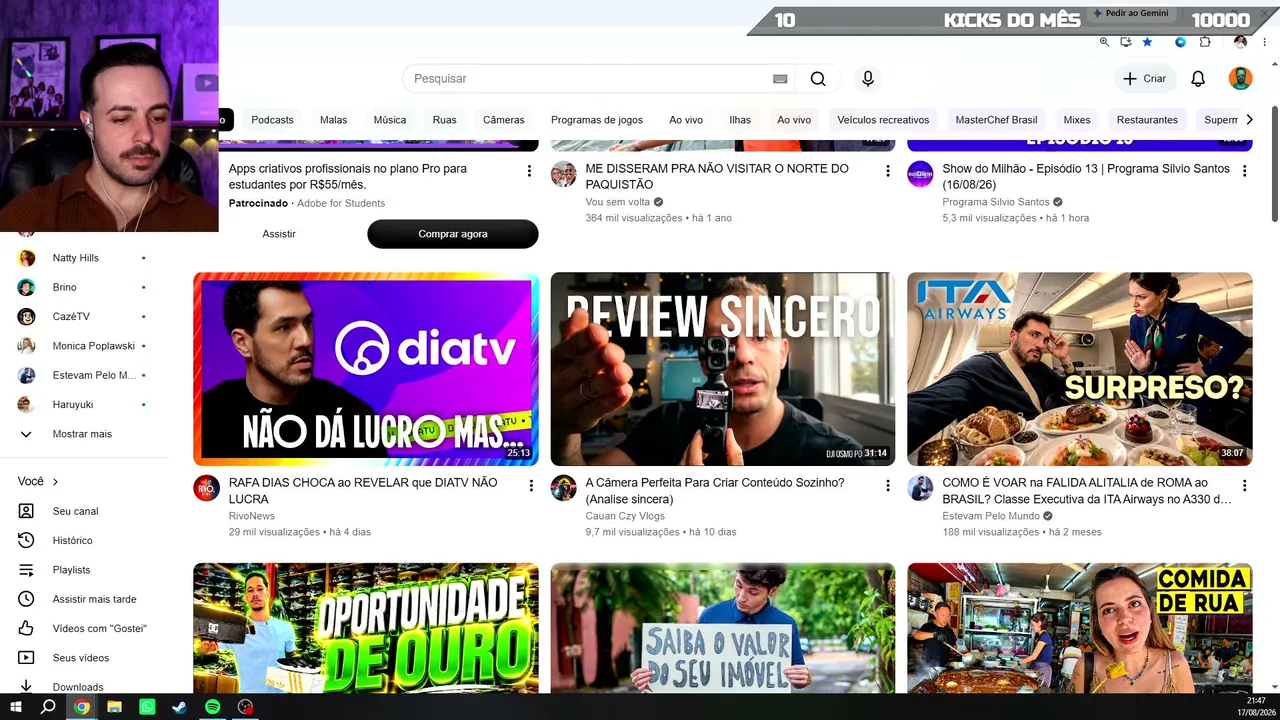
Task: Open the YouTube notifications bell
Action: (1198, 79)
